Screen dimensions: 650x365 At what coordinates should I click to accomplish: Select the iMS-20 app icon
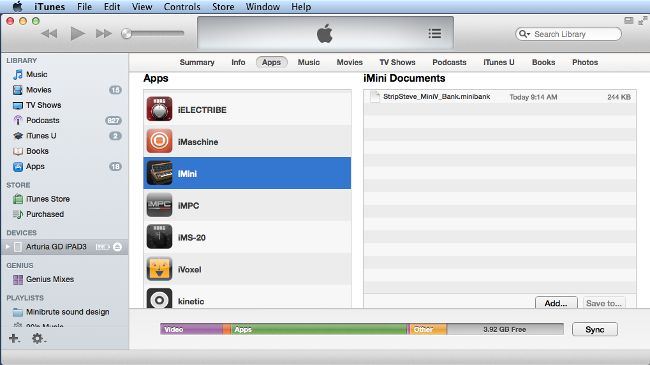159,237
